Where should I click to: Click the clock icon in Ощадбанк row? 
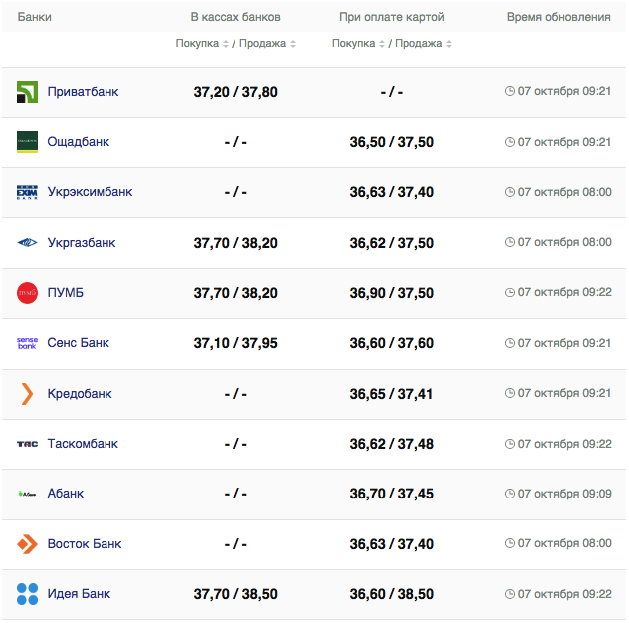click(x=510, y=142)
